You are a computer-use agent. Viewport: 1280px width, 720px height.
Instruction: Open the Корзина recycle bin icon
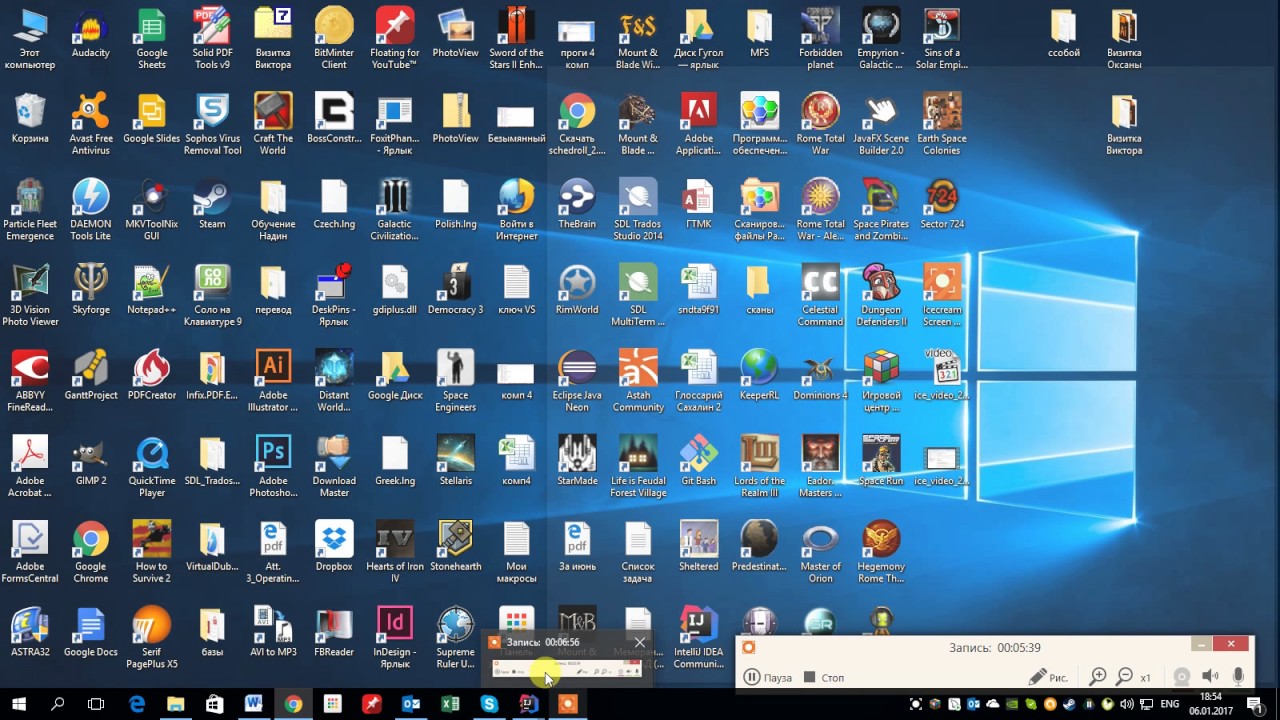pos(30,120)
